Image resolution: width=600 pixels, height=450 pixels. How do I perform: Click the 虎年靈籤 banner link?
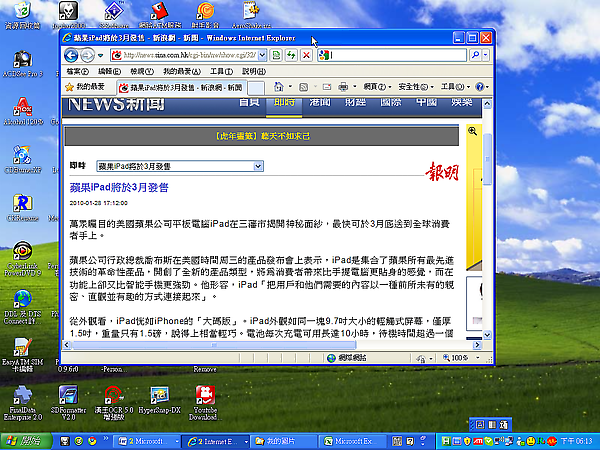[x=262, y=136]
